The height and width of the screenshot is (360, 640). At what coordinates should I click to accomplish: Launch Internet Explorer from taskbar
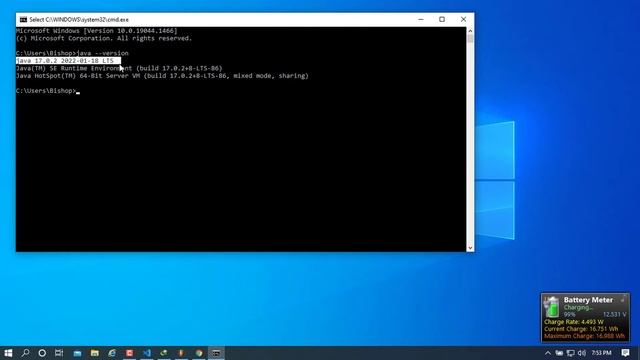112,353
